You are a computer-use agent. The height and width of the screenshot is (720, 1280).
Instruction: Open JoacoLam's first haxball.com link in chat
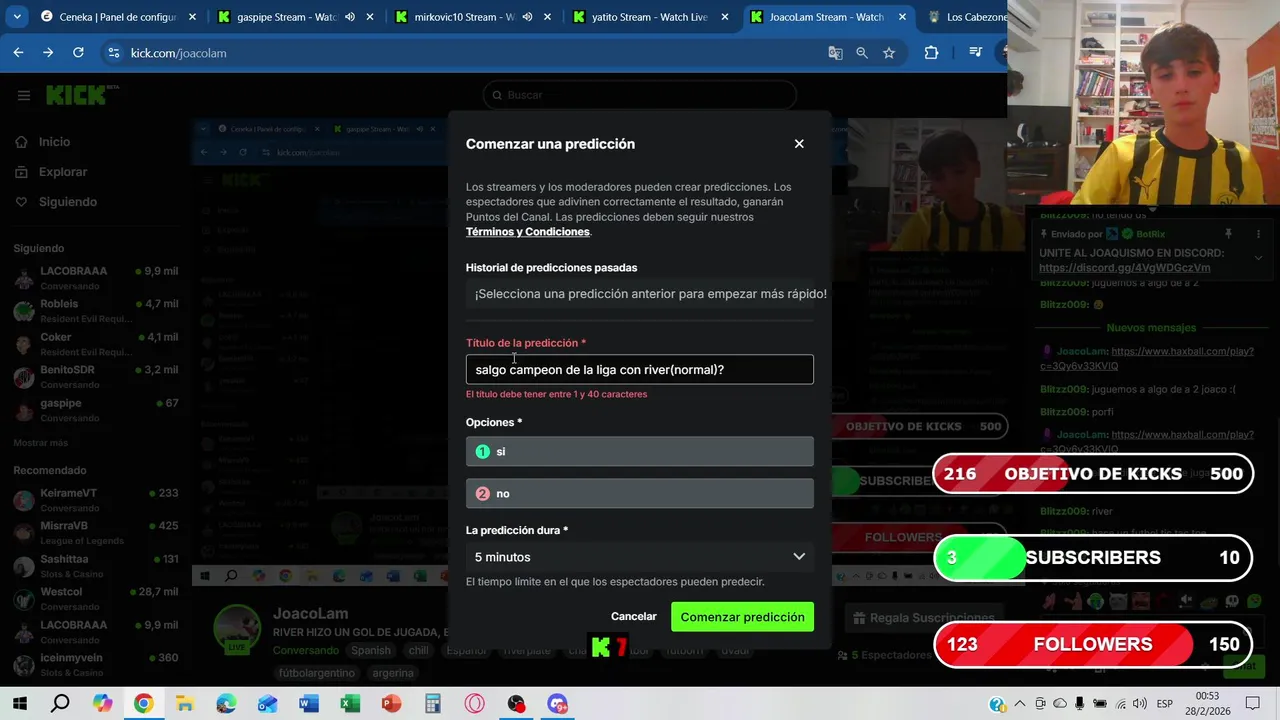(x=1147, y=359)
